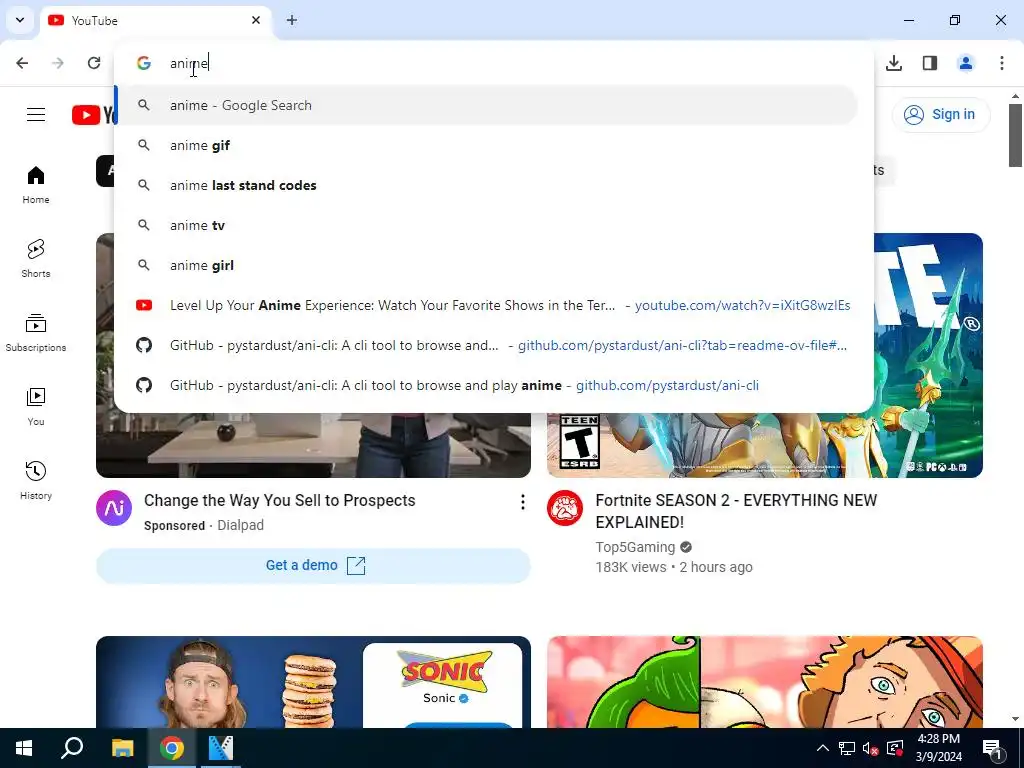Open tab search dropdown arrow
Image resolution: width=1024 pixels, height=768 pixels.
pos(20,20)
